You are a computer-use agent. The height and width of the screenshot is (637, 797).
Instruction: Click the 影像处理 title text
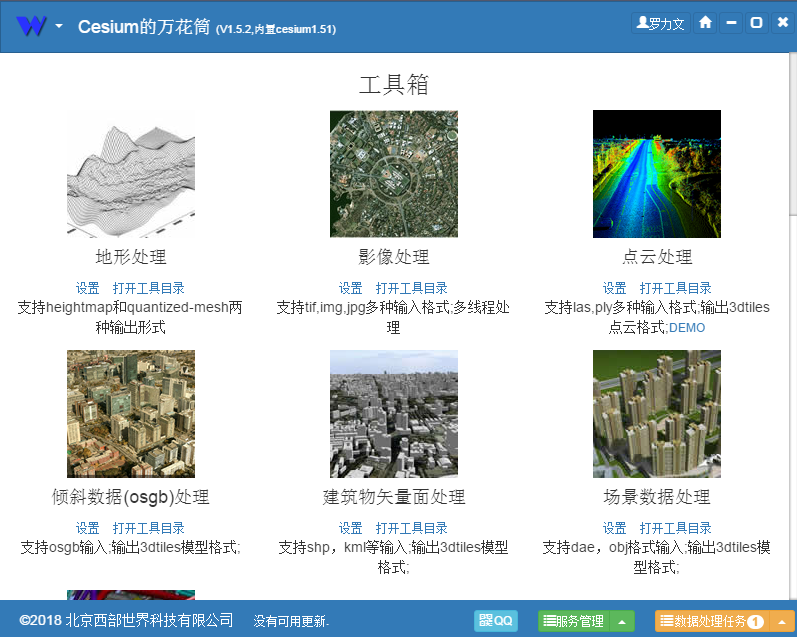(394, 257)
